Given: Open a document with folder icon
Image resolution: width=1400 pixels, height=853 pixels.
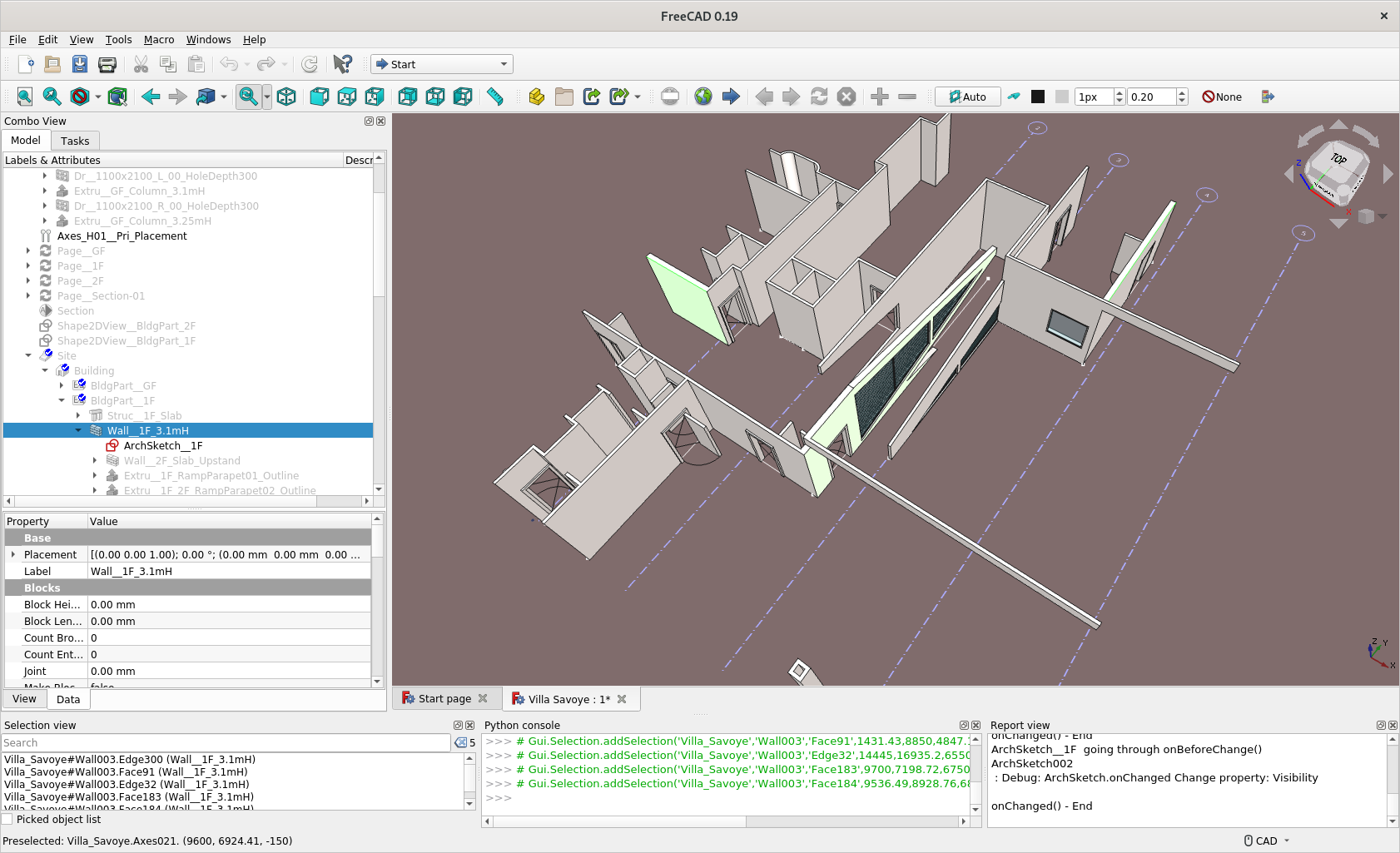Looking at the screenshot, I should (x=52, y=64).
